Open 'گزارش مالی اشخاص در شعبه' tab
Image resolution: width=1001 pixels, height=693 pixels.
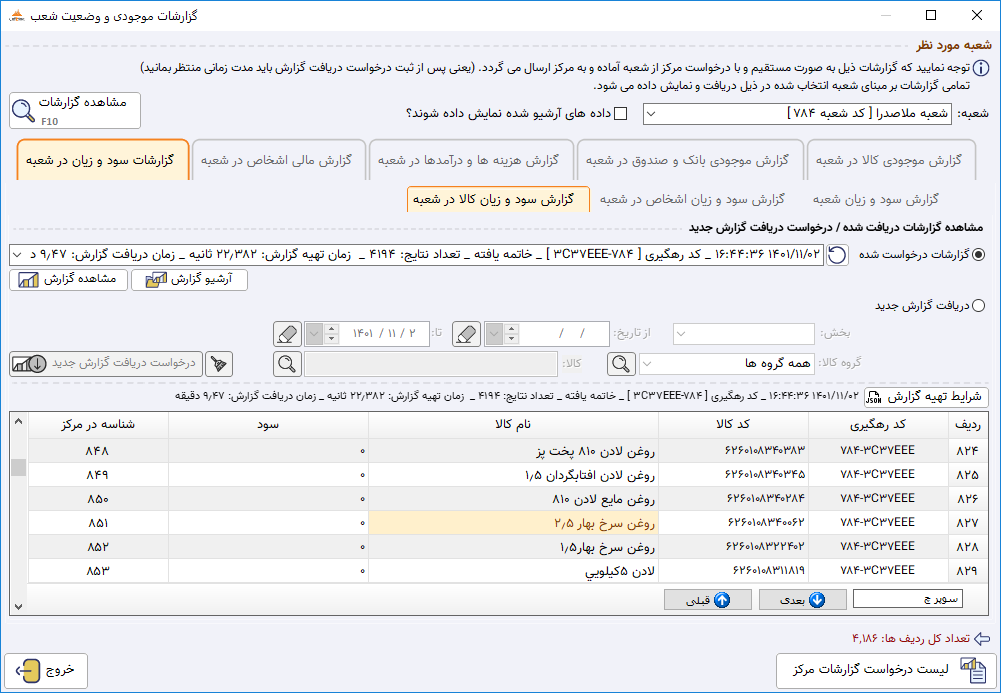[277, 160]
